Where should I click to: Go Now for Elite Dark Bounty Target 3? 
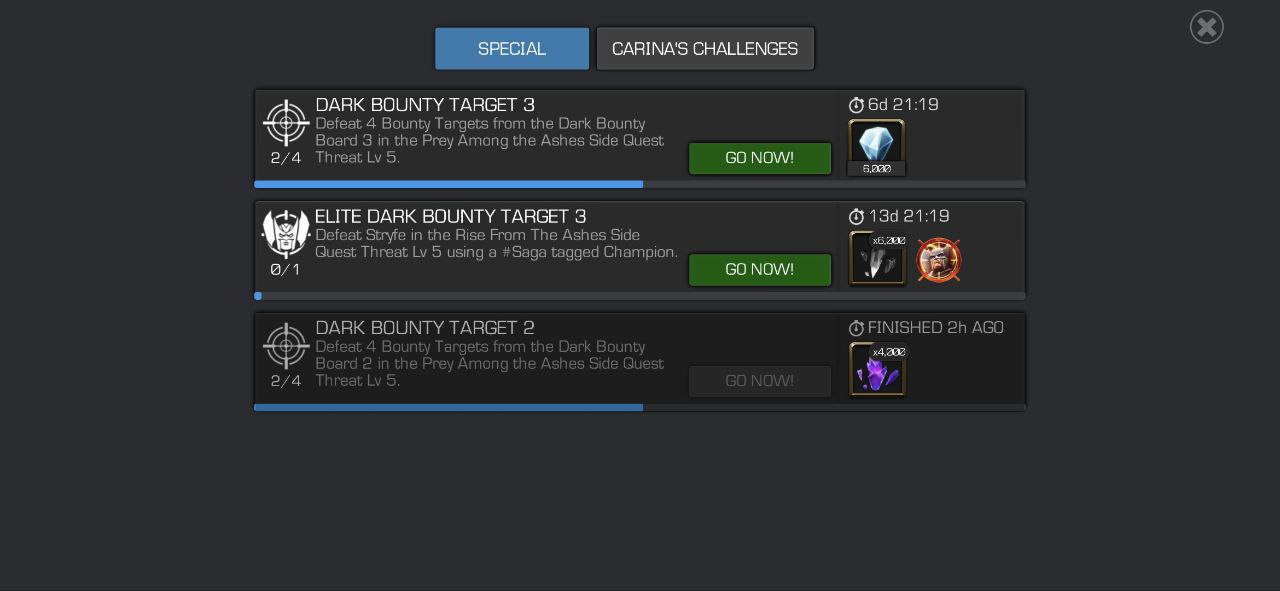click(x=760, y=270)
